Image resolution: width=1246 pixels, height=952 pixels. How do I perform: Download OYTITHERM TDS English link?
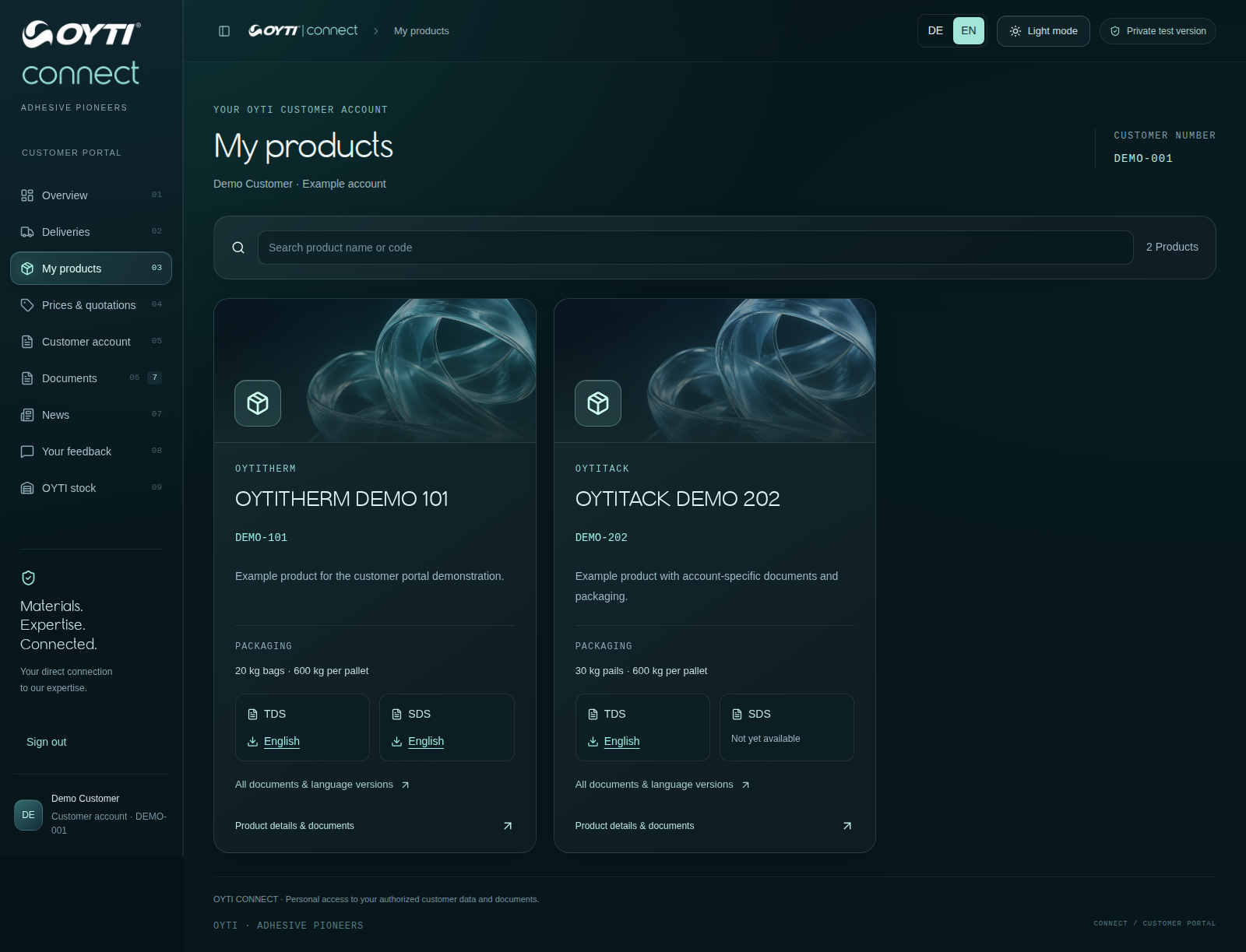point(282,742)
